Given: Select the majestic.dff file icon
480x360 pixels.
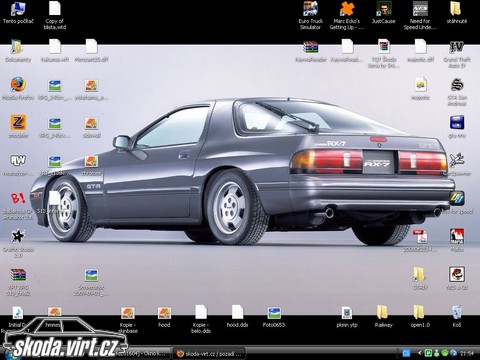Looking at the screenshot, I should (420, 47).
